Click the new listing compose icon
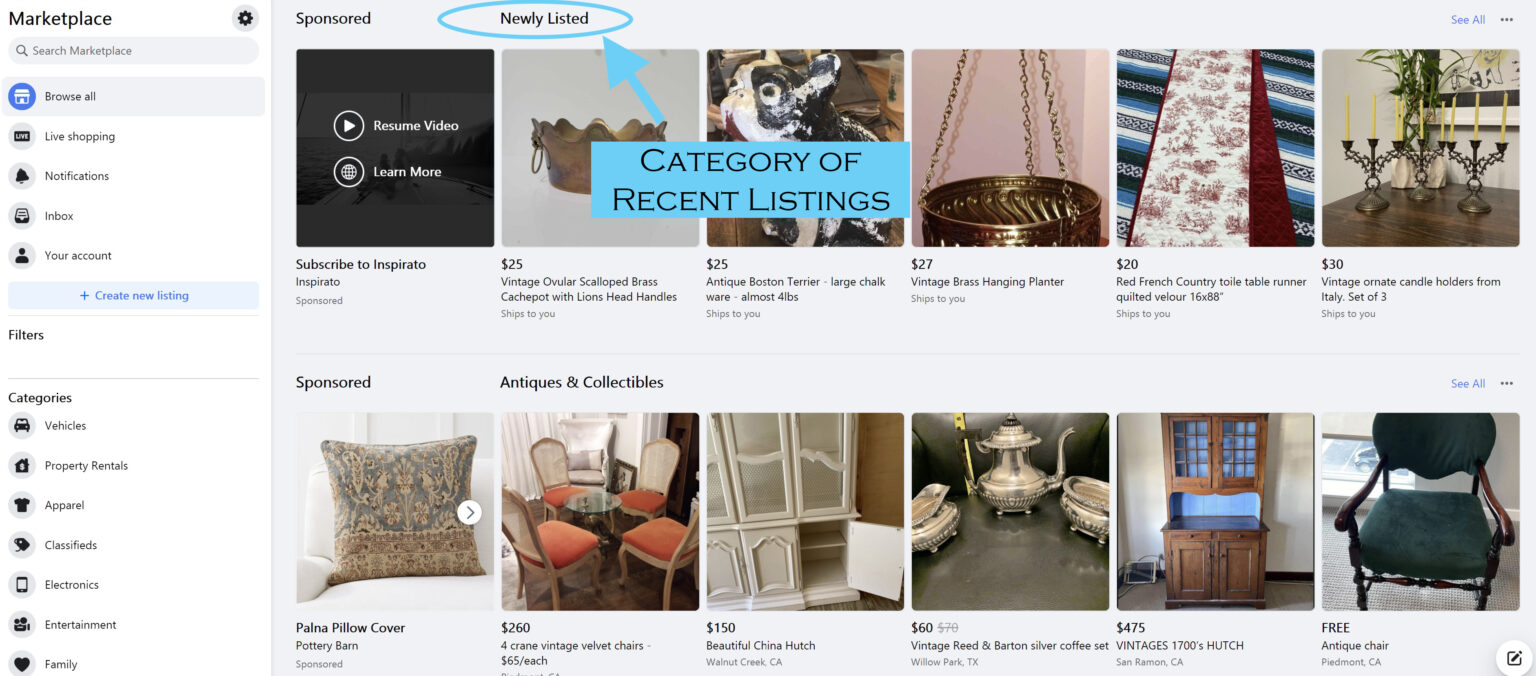Screen dimensions: 1536x676 (1513, 657)
